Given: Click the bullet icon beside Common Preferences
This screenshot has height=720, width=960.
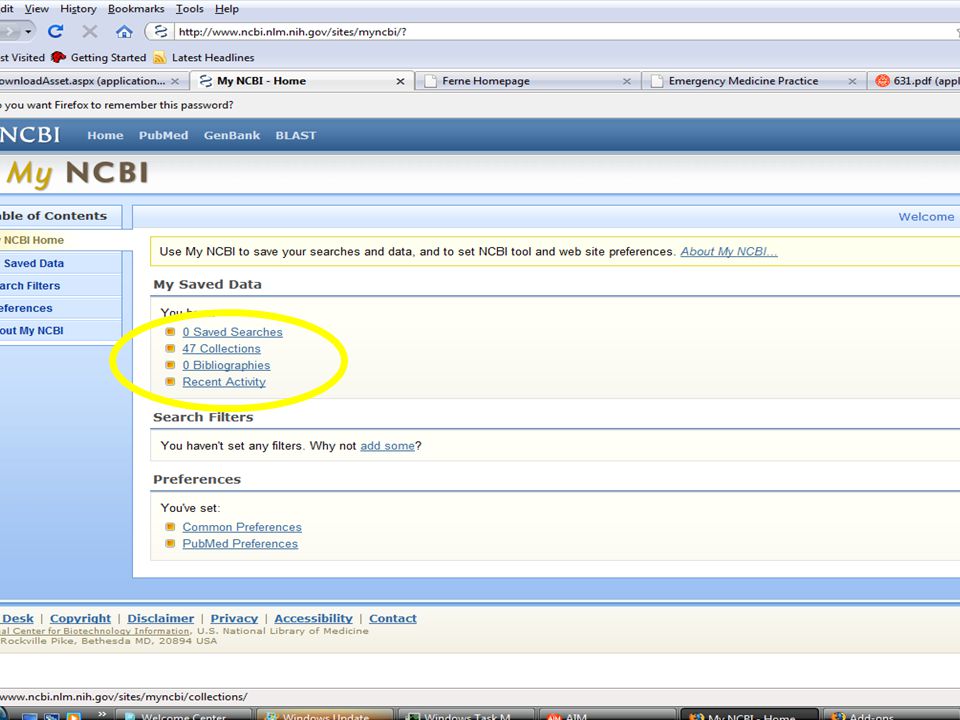Looking at the screenshot, I should 171,527.
